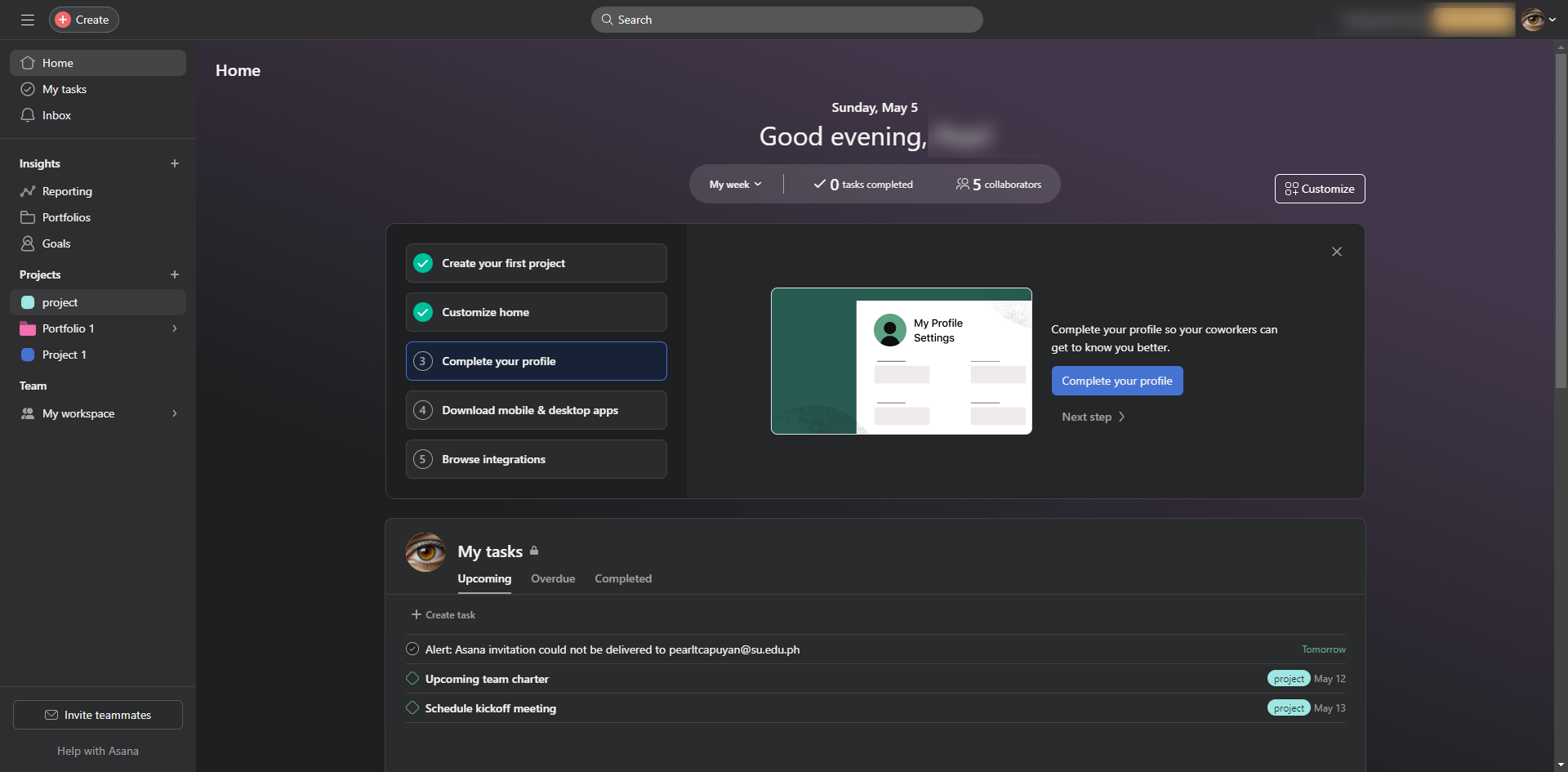Viewport: 1568px width, 772px height.
Task: Open the My week dropdown
Action: pyautogui.click(x=735, y=185)
